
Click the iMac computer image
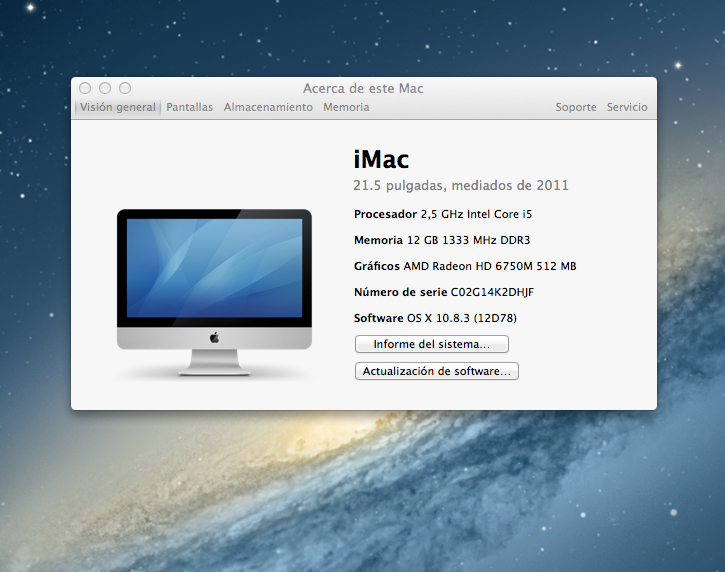pos(214,292)
